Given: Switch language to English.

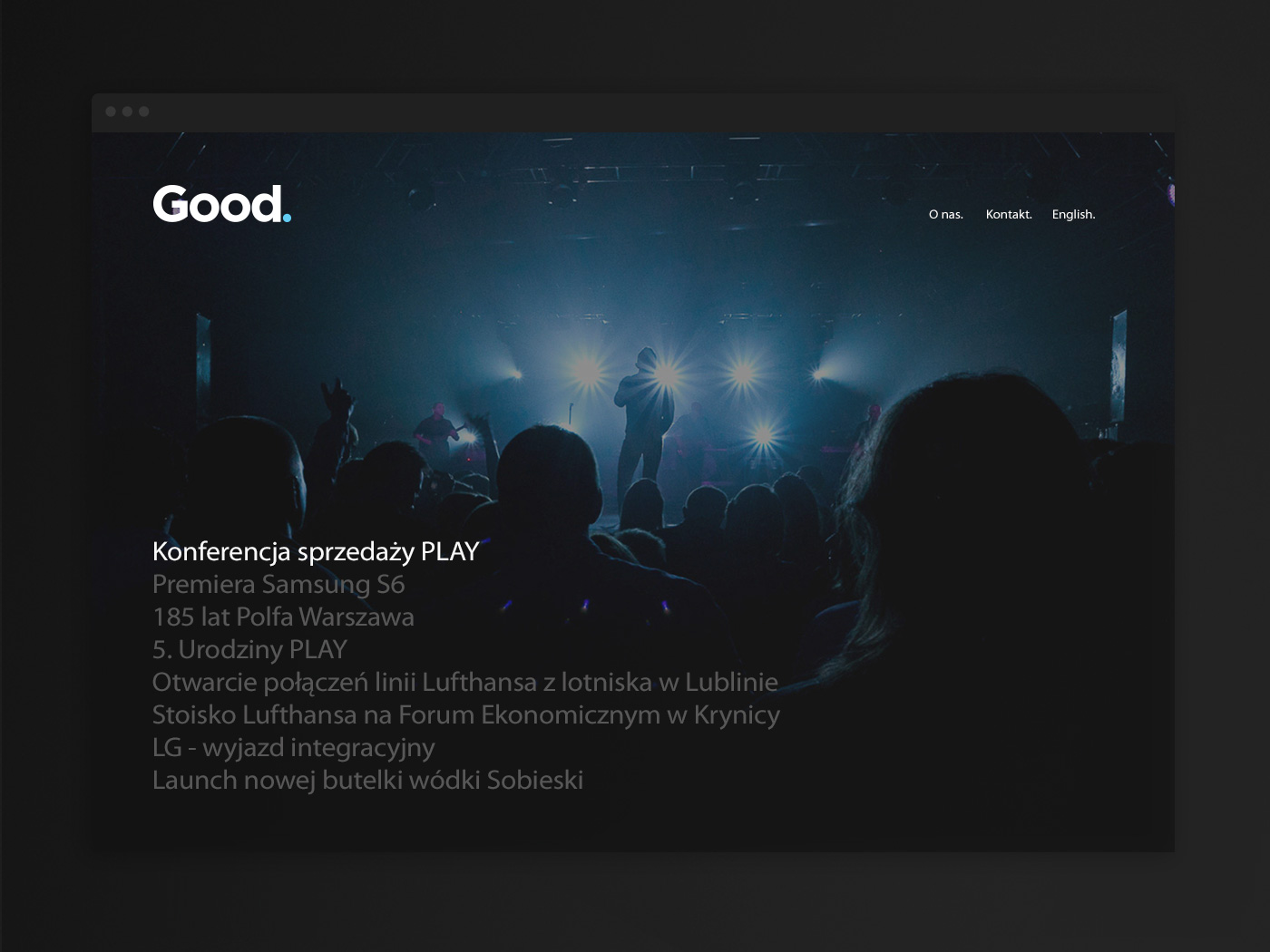Looking at the screenshot, I should click(1073, 214).
